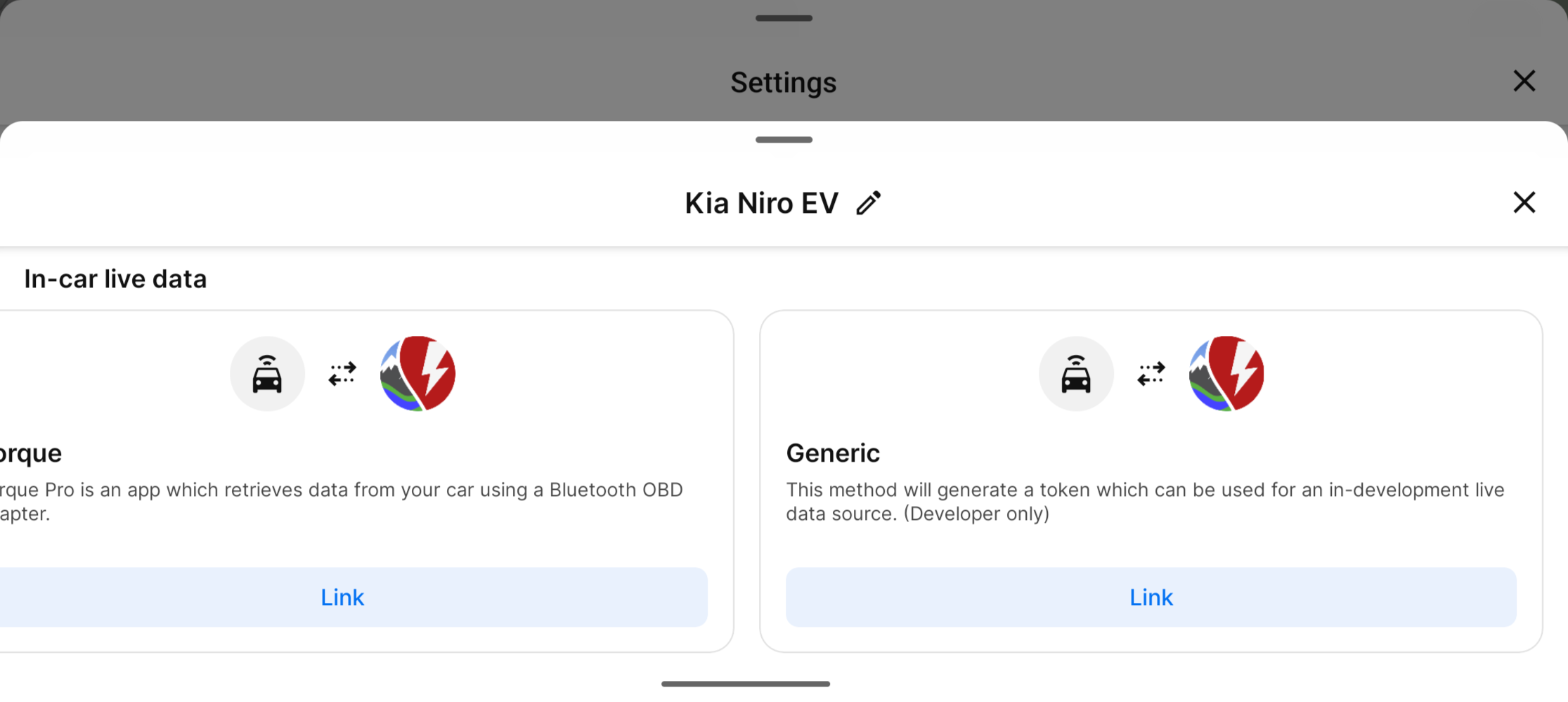
Task: Click the exchange arrows icon in Generic card
Action: [x=1151, y=374]
